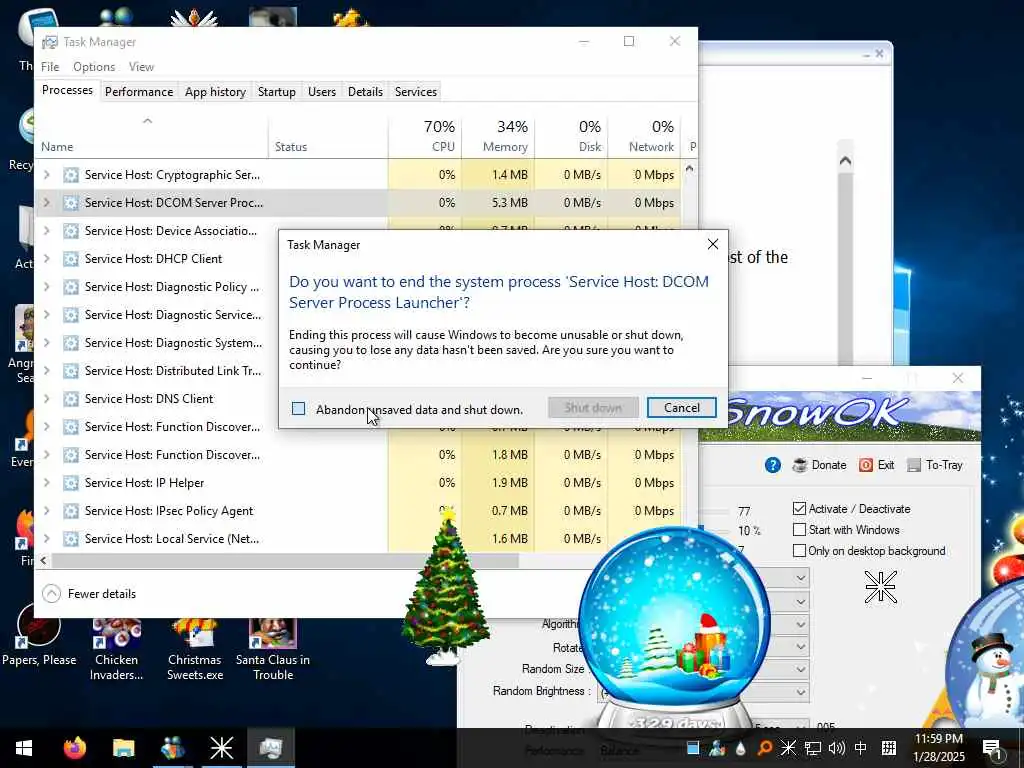1024x768 pixels.
Task: Enable Start with Windows in SnowOK
Action: click(x=799, y=529)
